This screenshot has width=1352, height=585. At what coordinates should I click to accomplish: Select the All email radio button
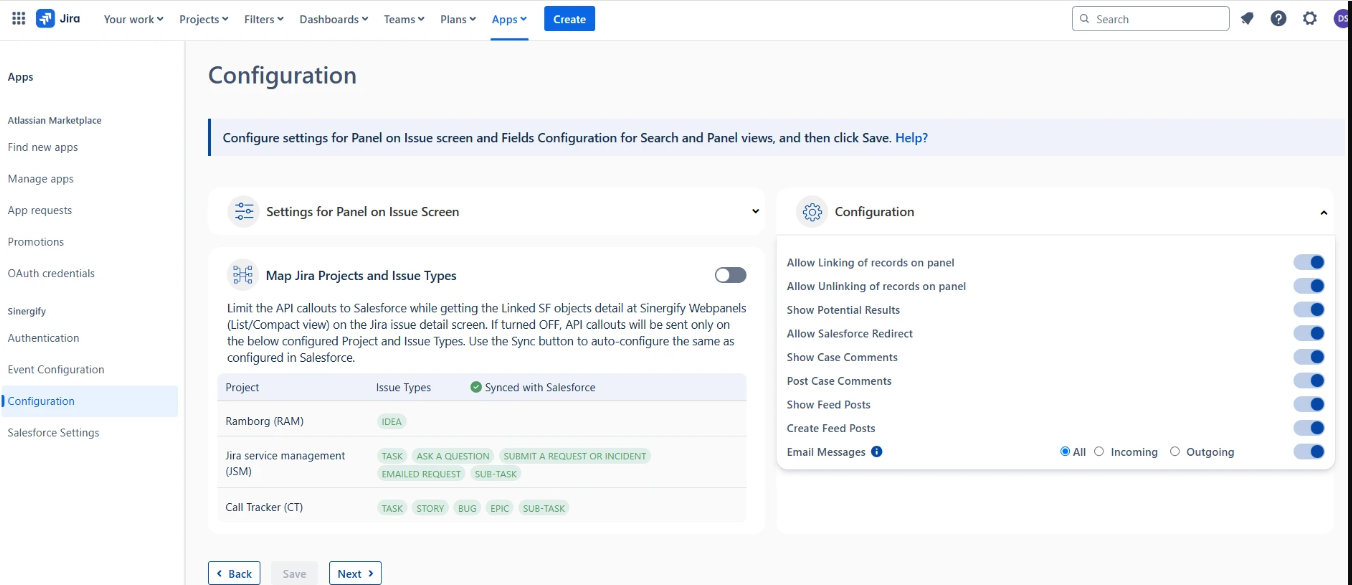point(1065,452)
